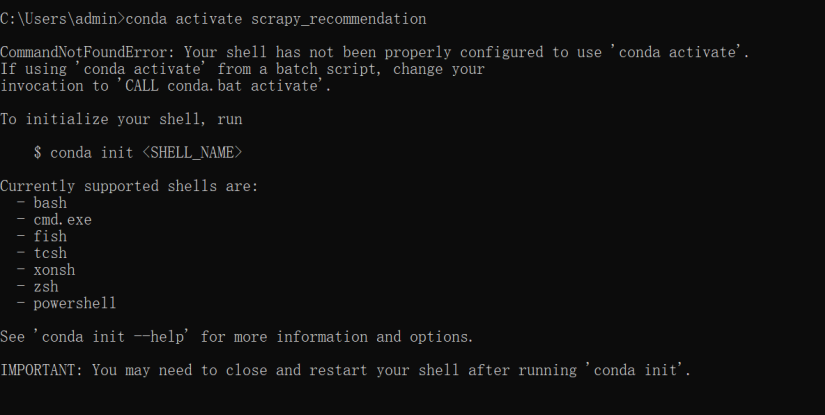Select powershell in the shell list
Screen dimensions: 825x415
(74, 303)
